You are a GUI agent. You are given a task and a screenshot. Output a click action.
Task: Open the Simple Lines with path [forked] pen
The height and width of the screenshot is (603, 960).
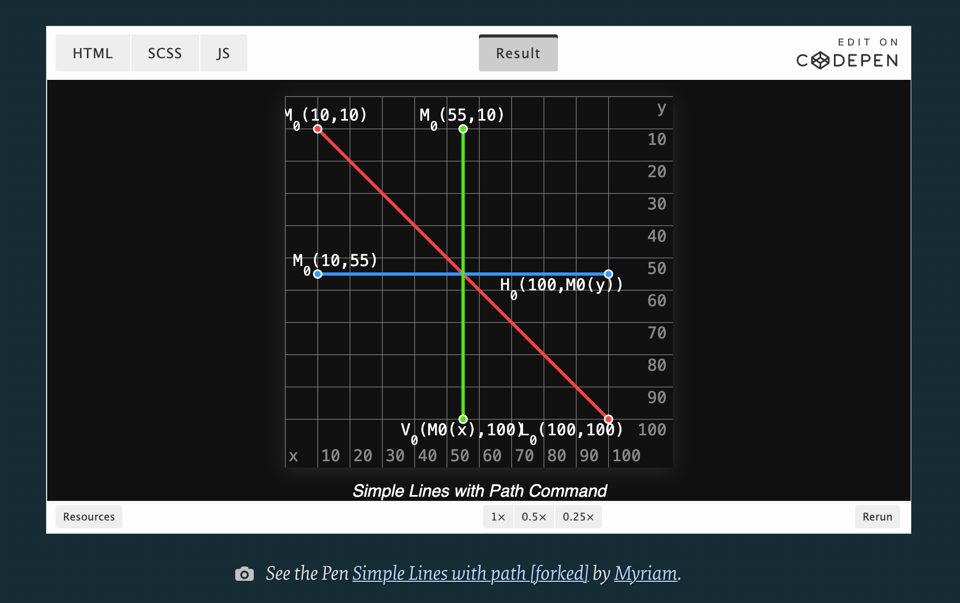(x=472, y=573)
